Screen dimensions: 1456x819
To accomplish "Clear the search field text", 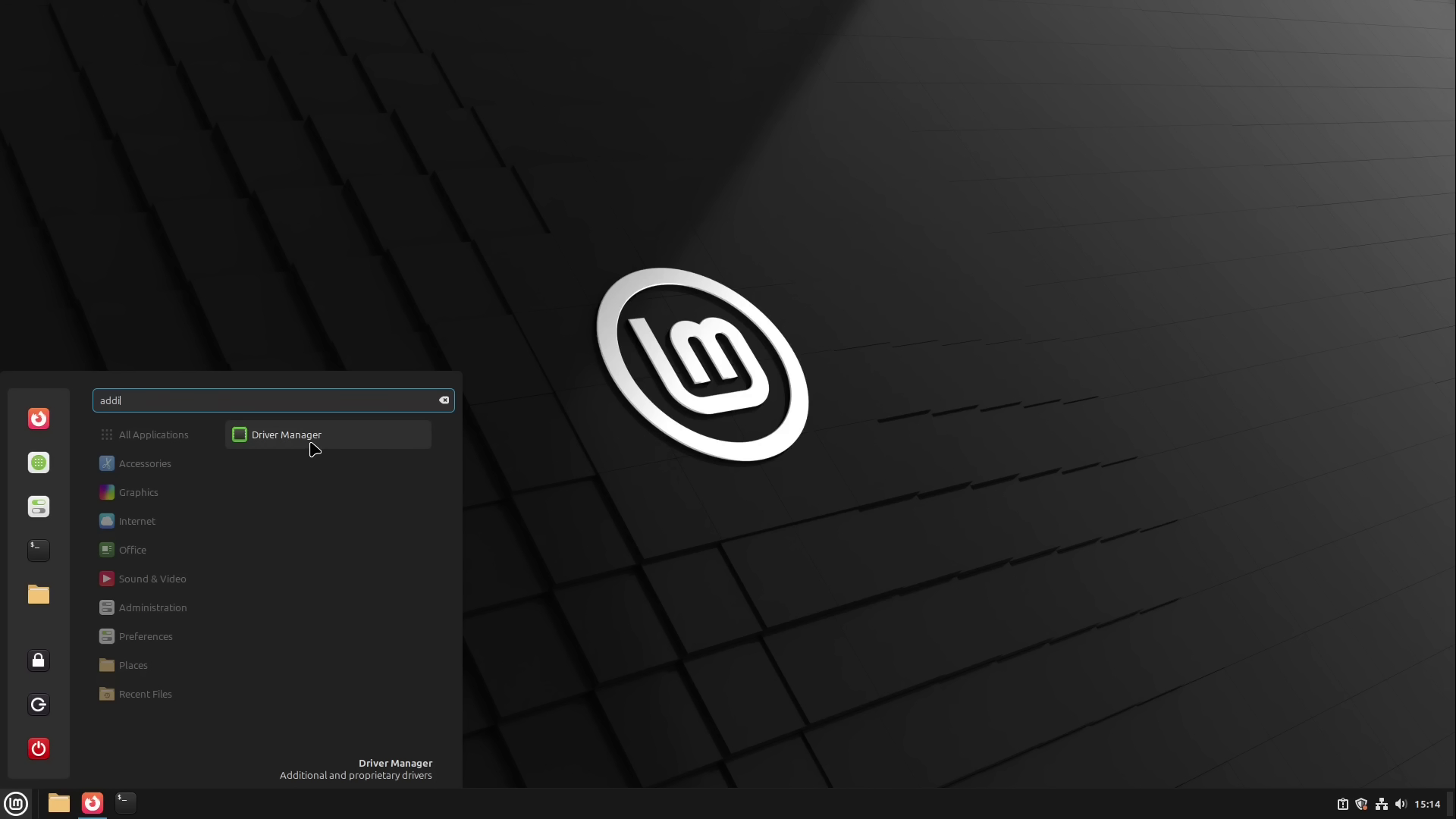I will click(x=444, y=400).
